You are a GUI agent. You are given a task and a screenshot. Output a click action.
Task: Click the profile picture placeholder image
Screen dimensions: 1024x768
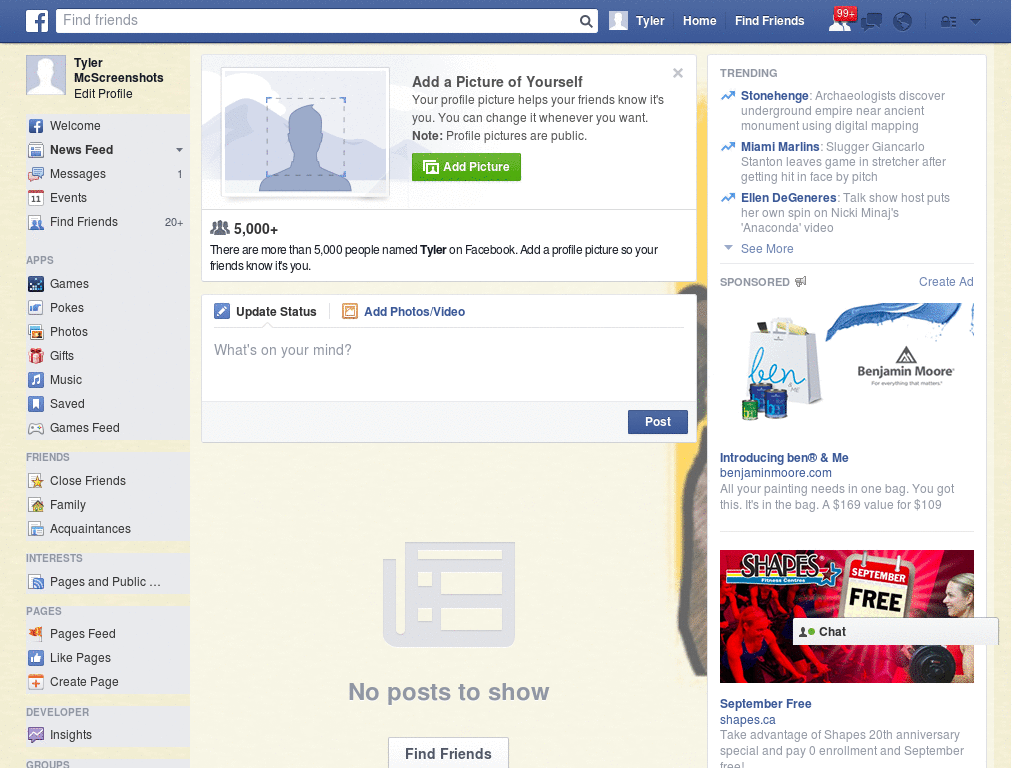306,133
